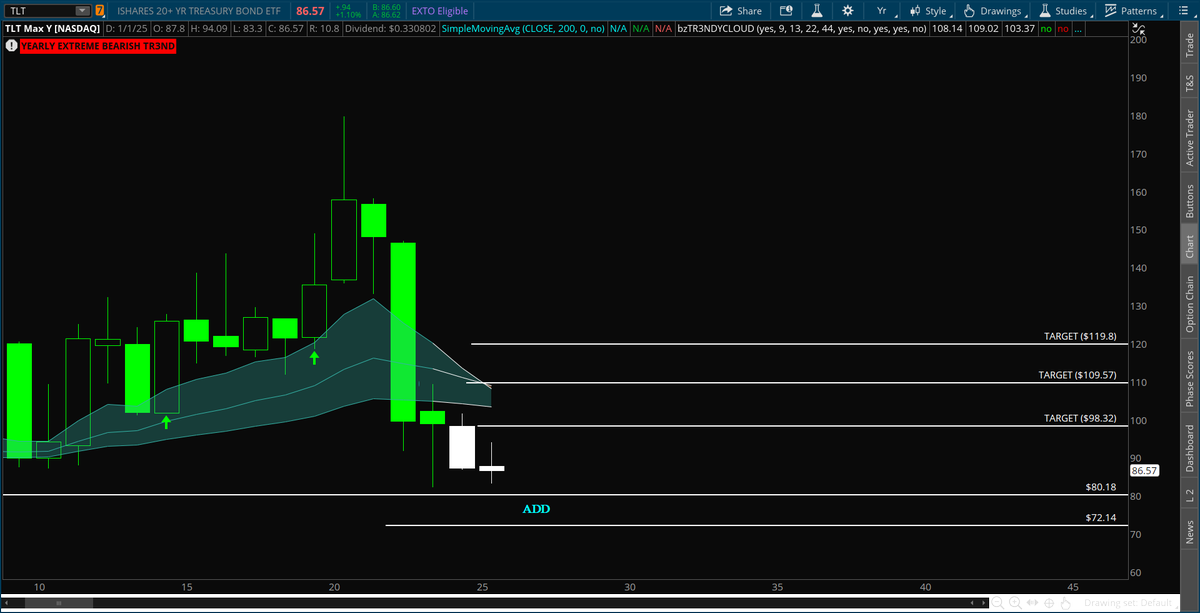This screenshot has width=1200, height=613.
Task: Open the news alert icon beside Share
Action: 786,11
